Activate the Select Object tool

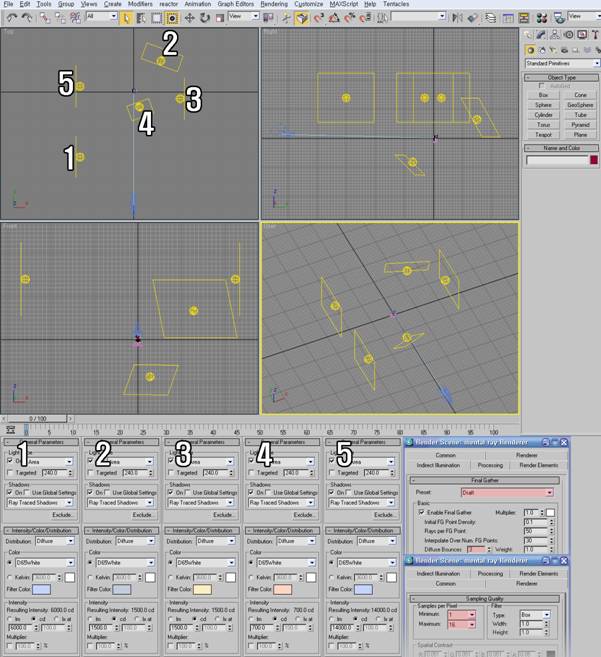126,18
